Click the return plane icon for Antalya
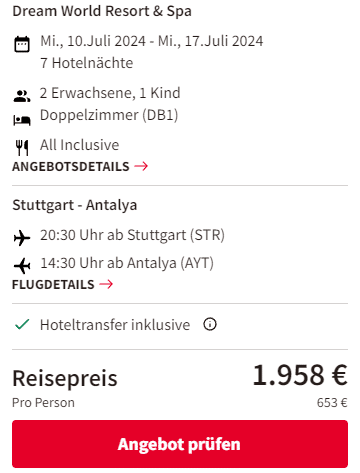The image size is (360, 473). point(22,266)
